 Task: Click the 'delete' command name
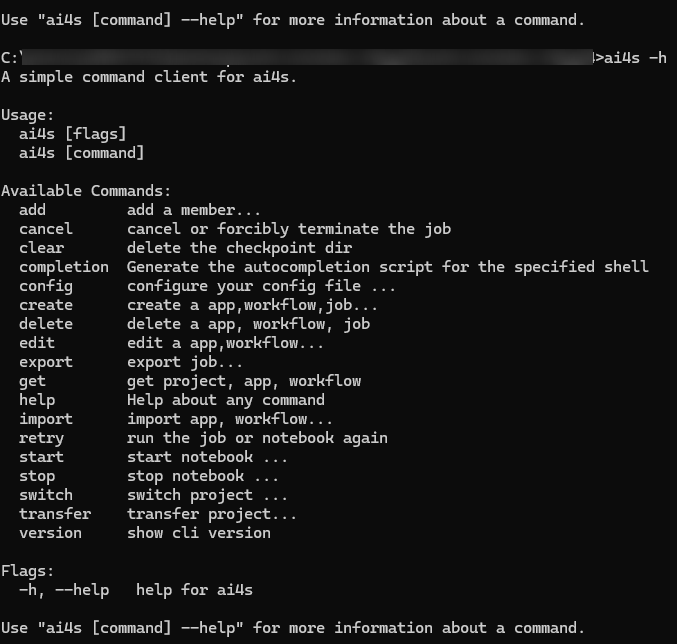pyautogui.click(x=46, y=324)
